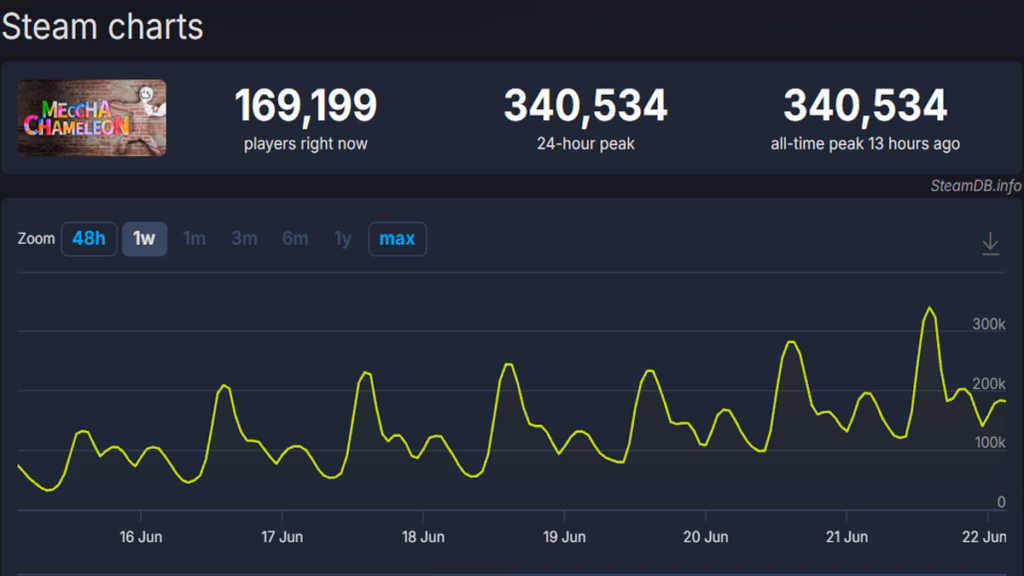Select the 6m zoom range
Image resolution: width=1024 pixels, height=576 pixels.
point(295,239)
